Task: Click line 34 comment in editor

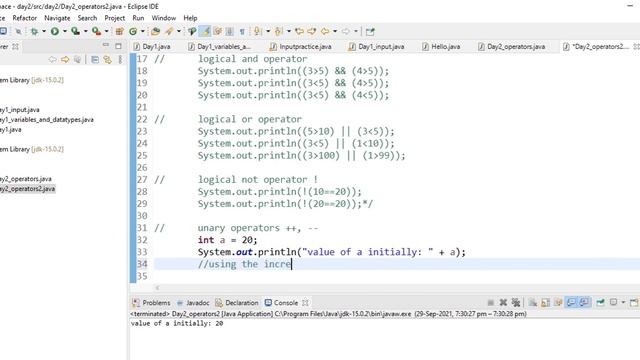Action: (x=244, y=264)
